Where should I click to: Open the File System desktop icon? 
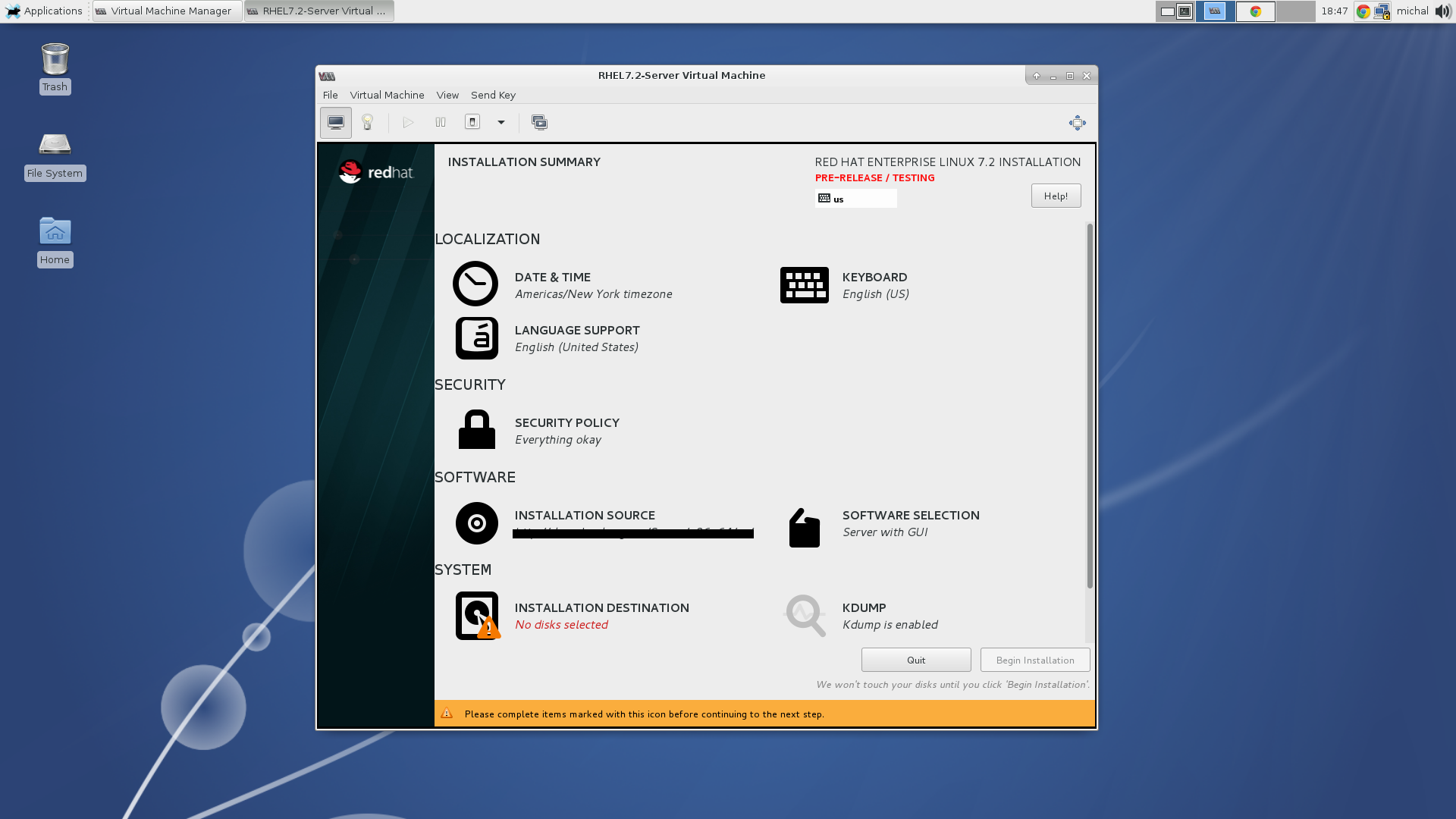point(55,155)
